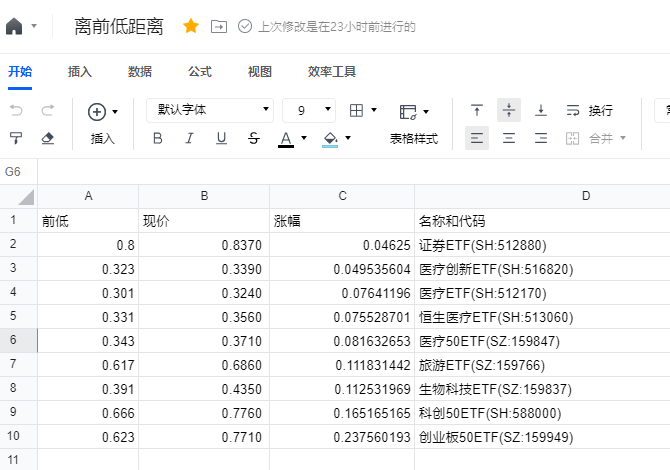Expand the 合并 merge dropdown arrow
Screen dimensions: 670x470
click(623, 138)
